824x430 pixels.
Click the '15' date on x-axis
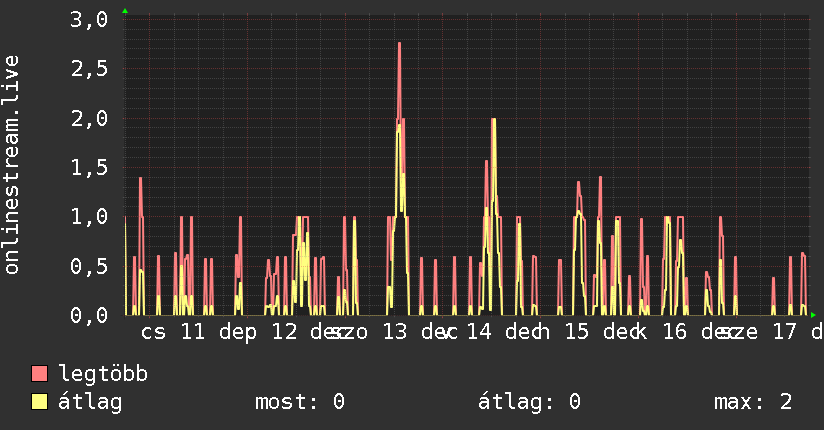(576, 332)
